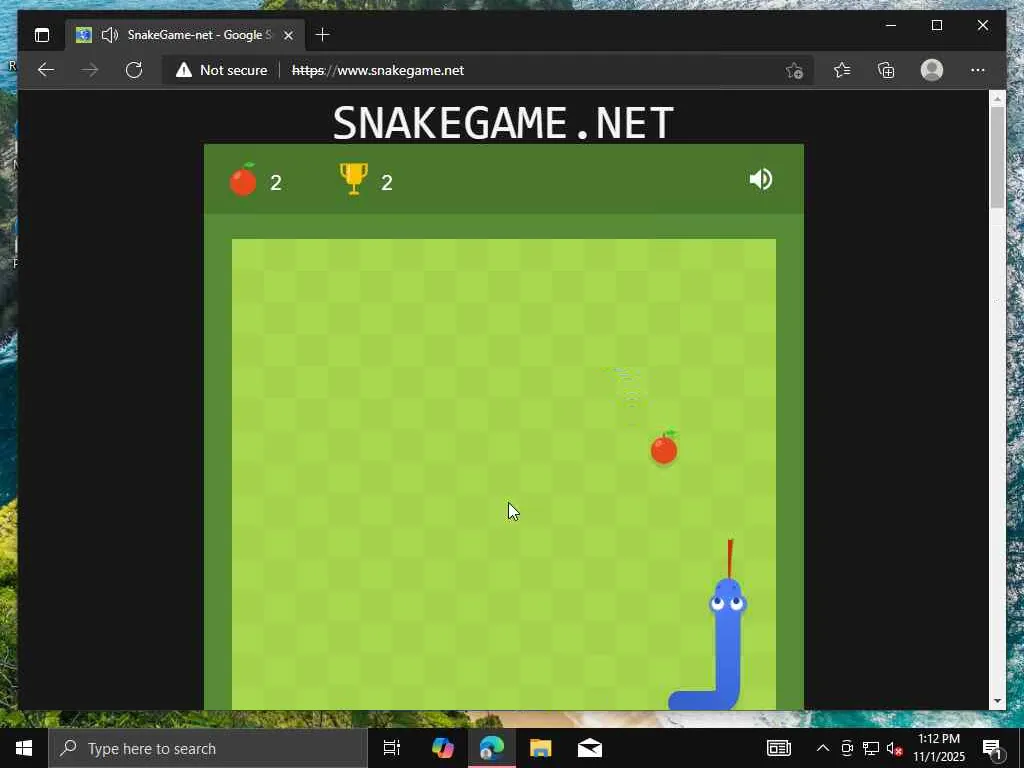Viewport: 1024px width, 768px height.
Task: Click the blue snake's head
Action: pyautogui.click(x=728, y=596)
